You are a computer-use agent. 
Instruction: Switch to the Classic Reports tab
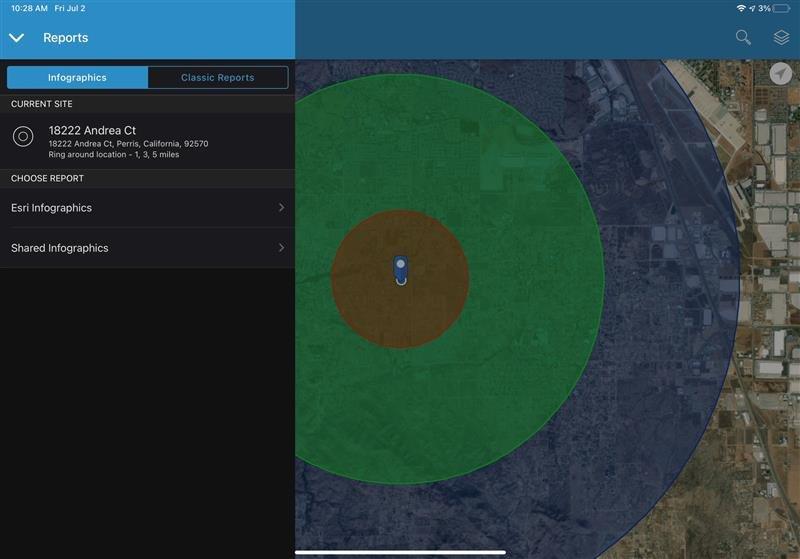coord(218,78)
